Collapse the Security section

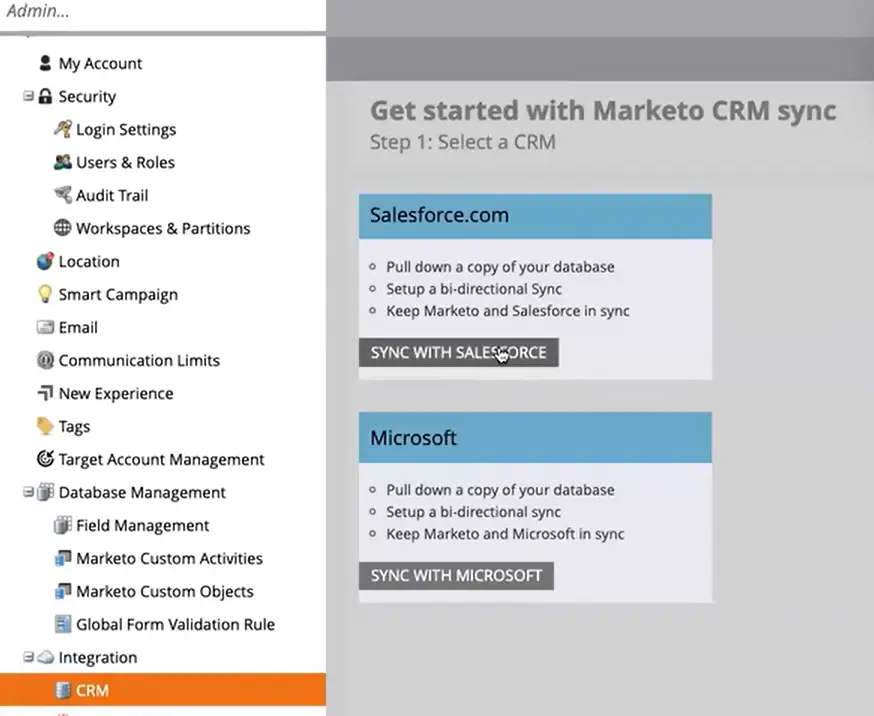(30, 96)
